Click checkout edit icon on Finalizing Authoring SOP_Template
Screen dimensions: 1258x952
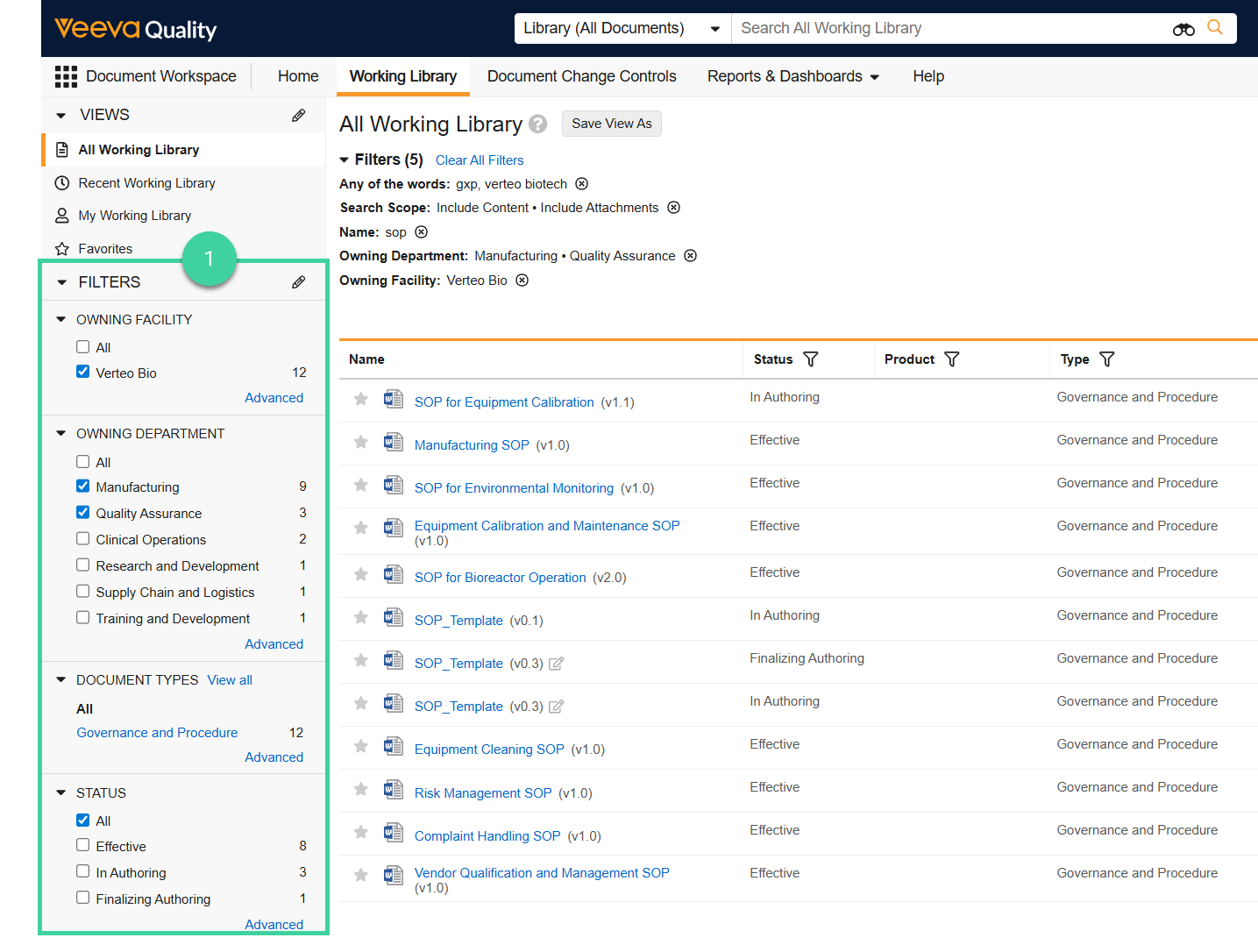556,664
